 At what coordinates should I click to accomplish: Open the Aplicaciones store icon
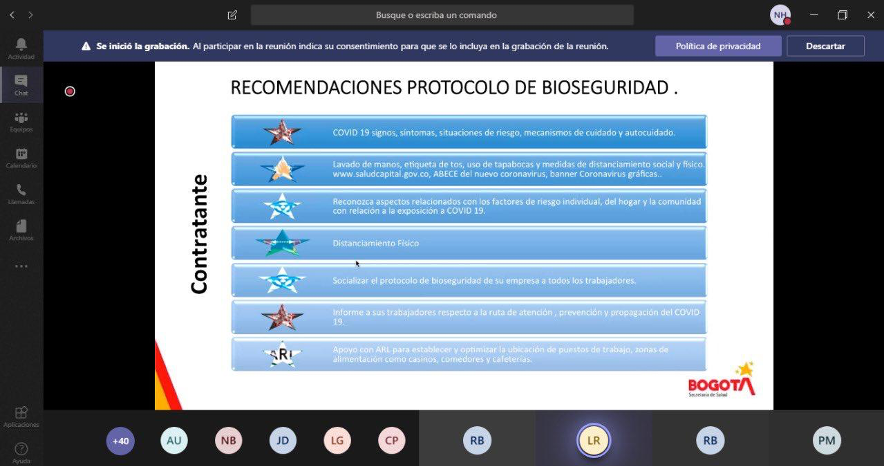21,416
